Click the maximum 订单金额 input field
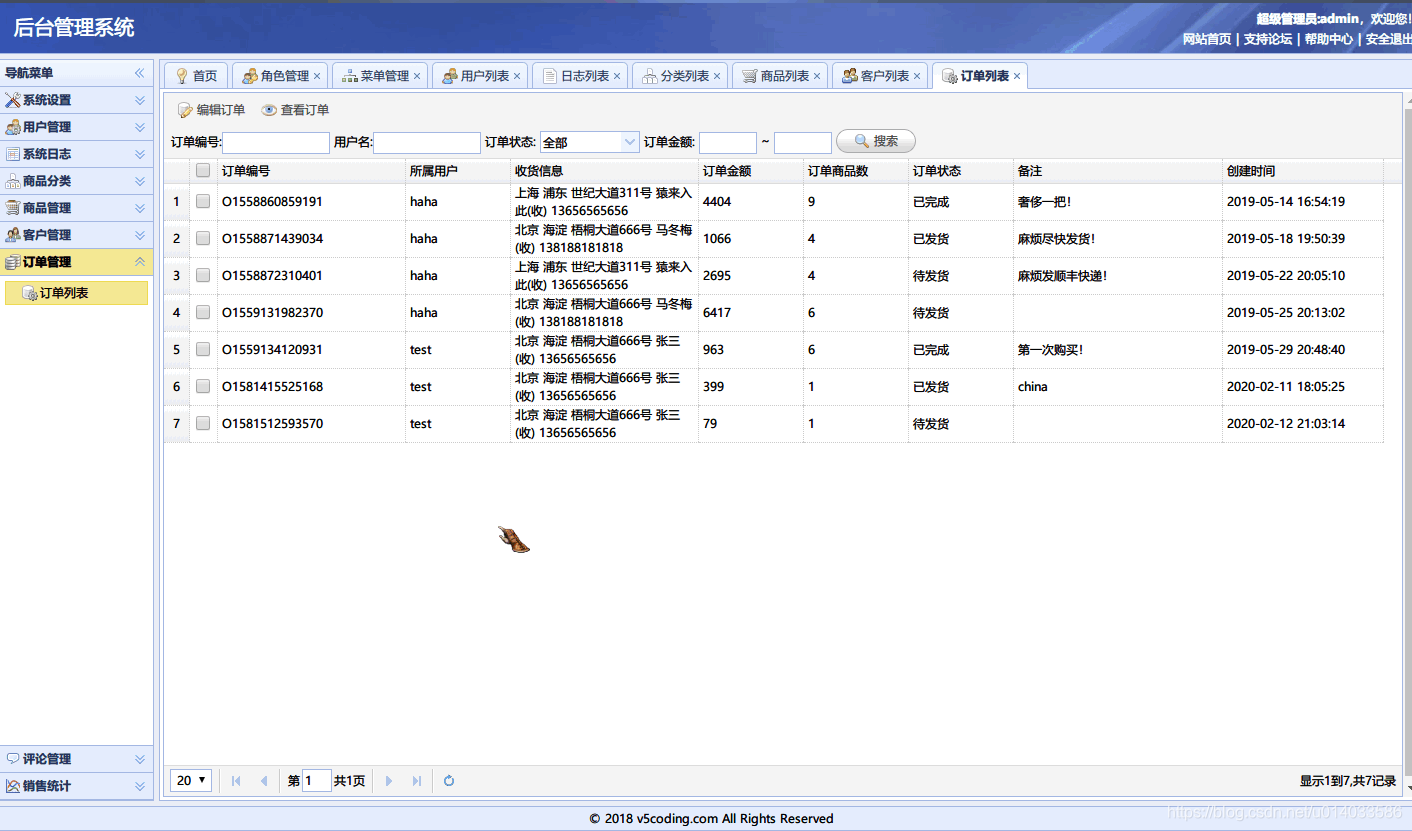 tap(803, 143)
